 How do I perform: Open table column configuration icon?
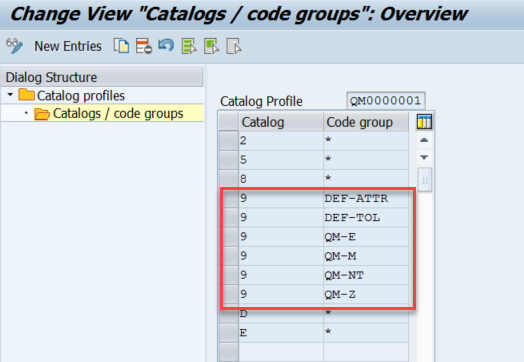pos(424,122)
